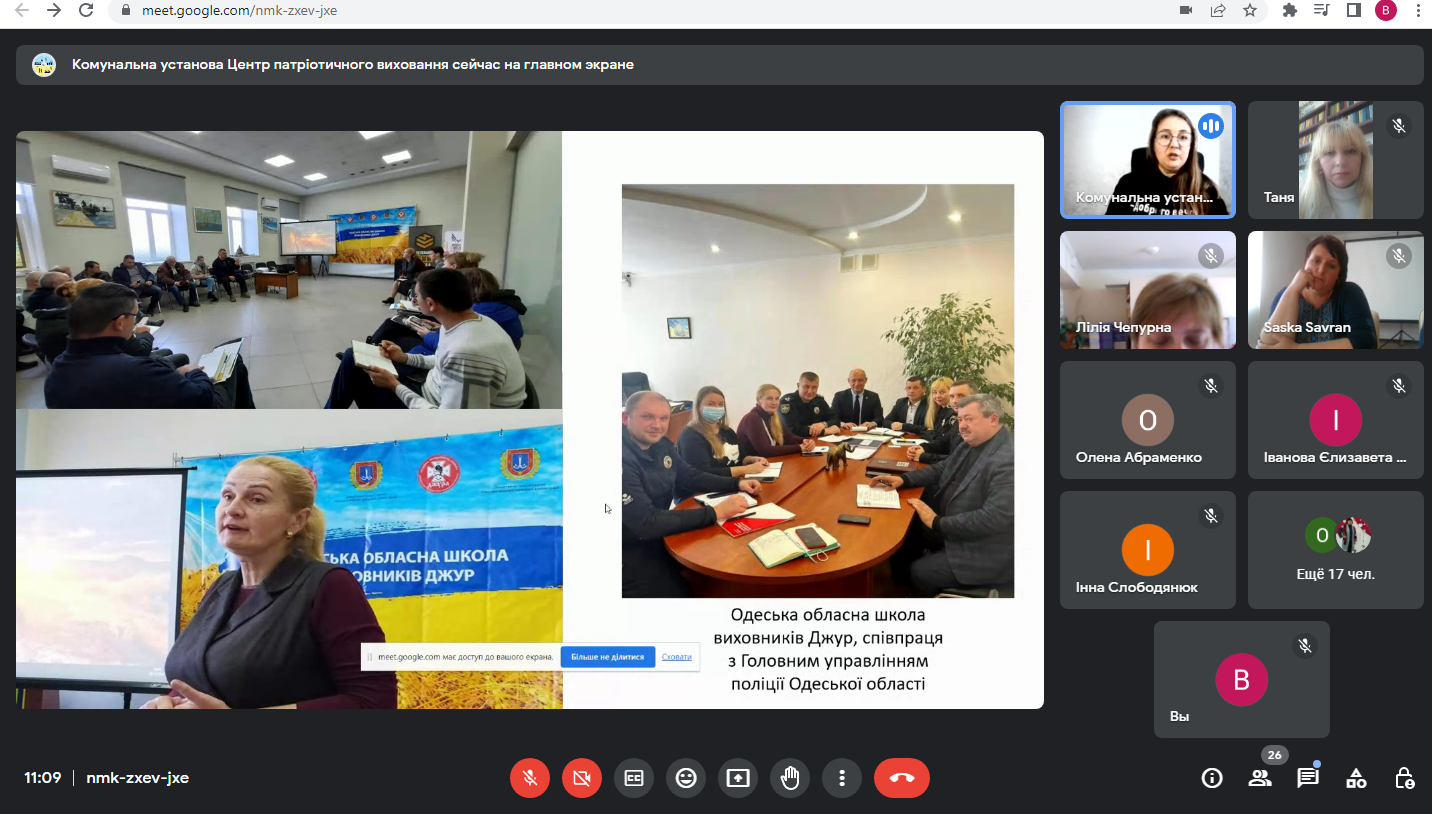Select Таня's video tile
This screenshot has height=814, width=1432.
point(1335,160)
